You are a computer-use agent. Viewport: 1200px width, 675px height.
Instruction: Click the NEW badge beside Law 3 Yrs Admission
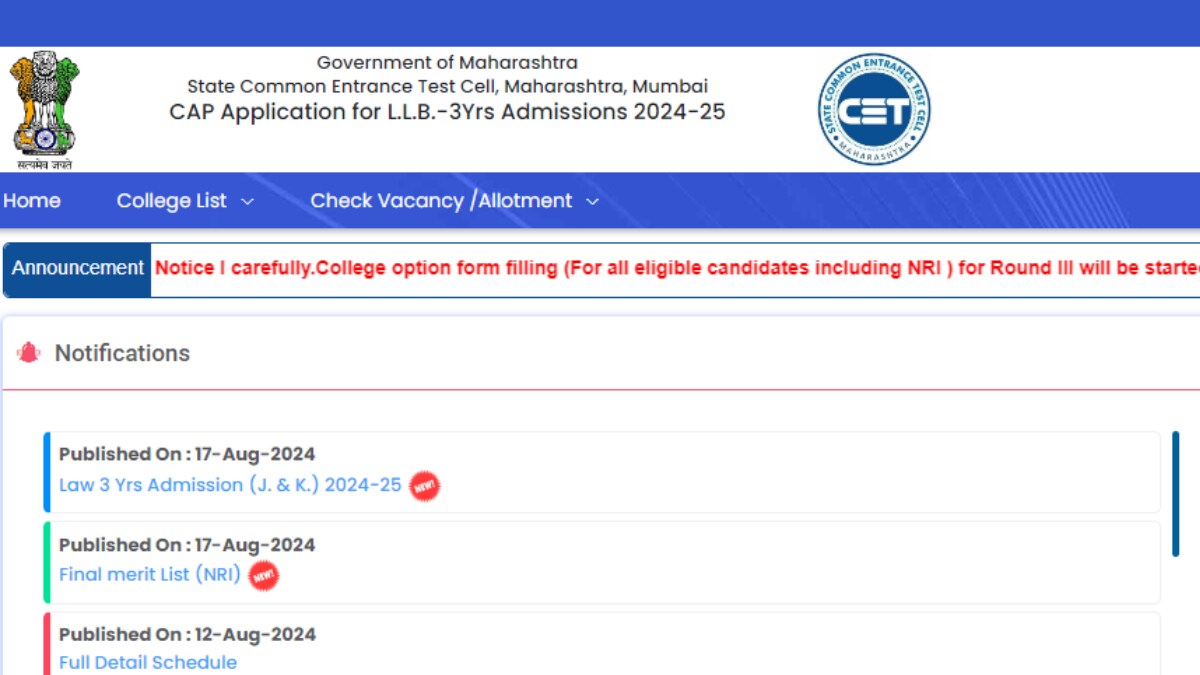425,486
